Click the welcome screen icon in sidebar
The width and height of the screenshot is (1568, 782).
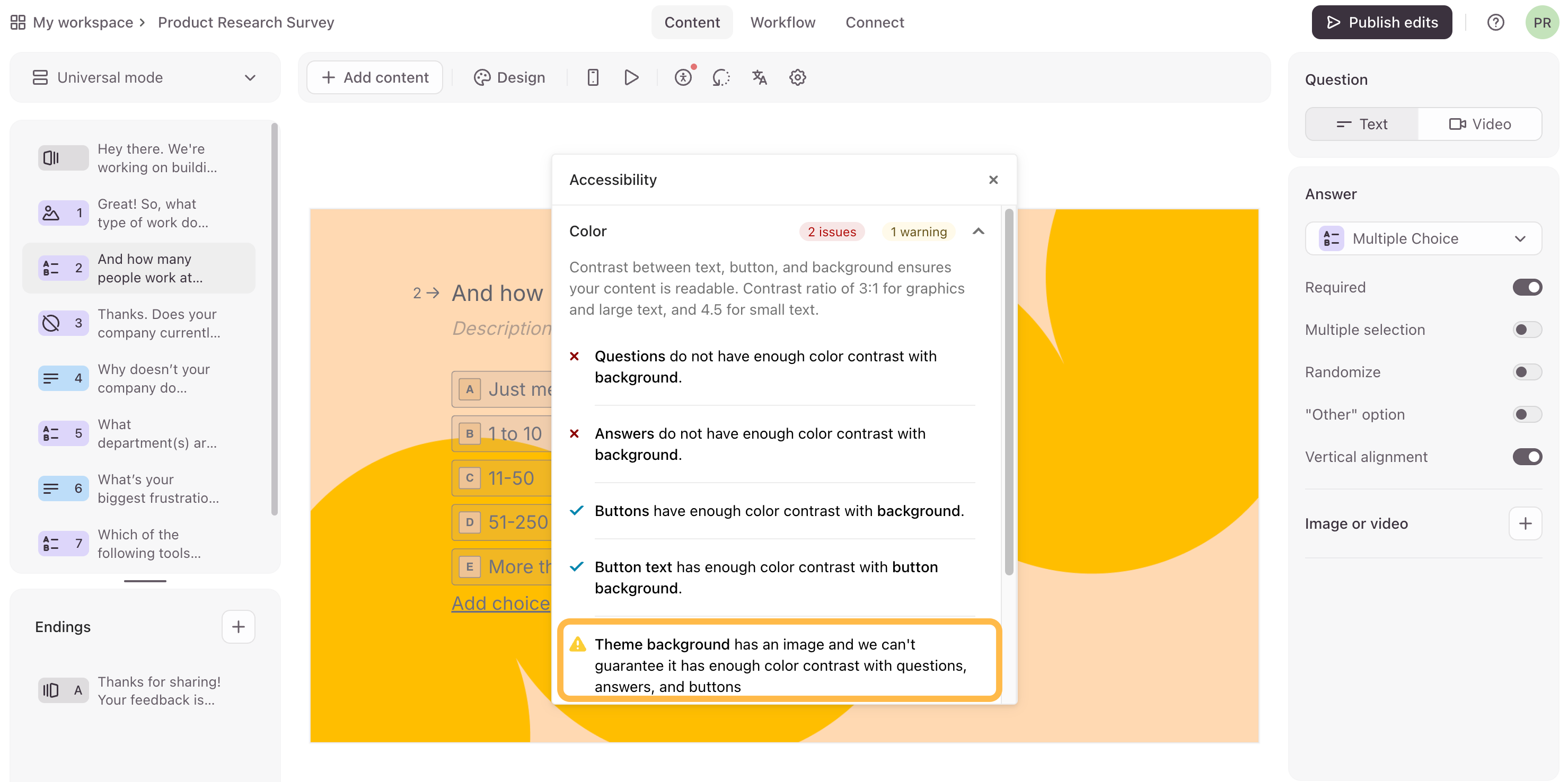pos(63,158)
